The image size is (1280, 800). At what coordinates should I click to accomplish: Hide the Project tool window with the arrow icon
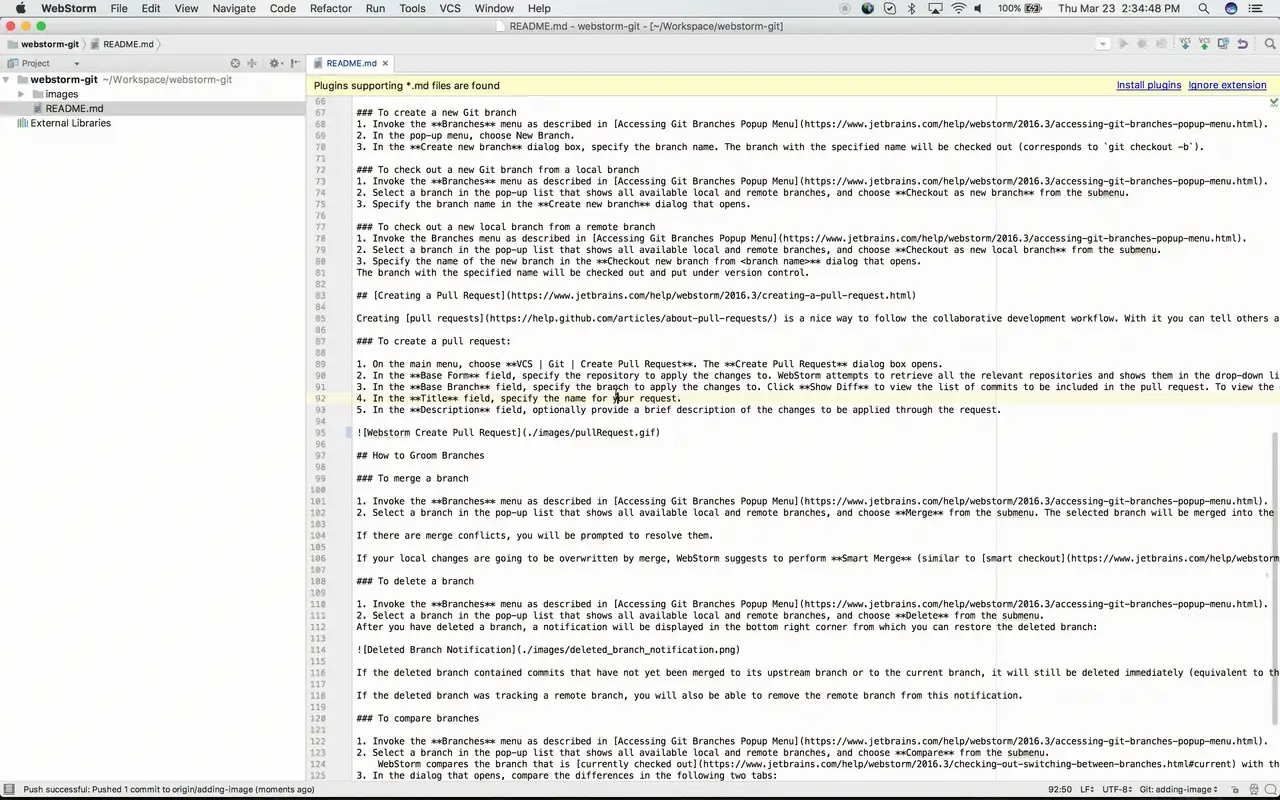click(293, 62)
